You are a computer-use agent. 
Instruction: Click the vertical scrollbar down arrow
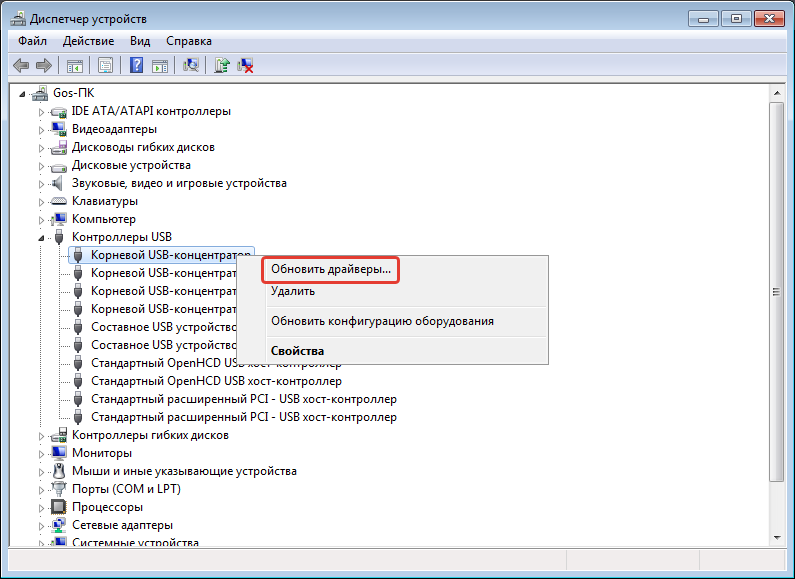[x=777, y=538]
